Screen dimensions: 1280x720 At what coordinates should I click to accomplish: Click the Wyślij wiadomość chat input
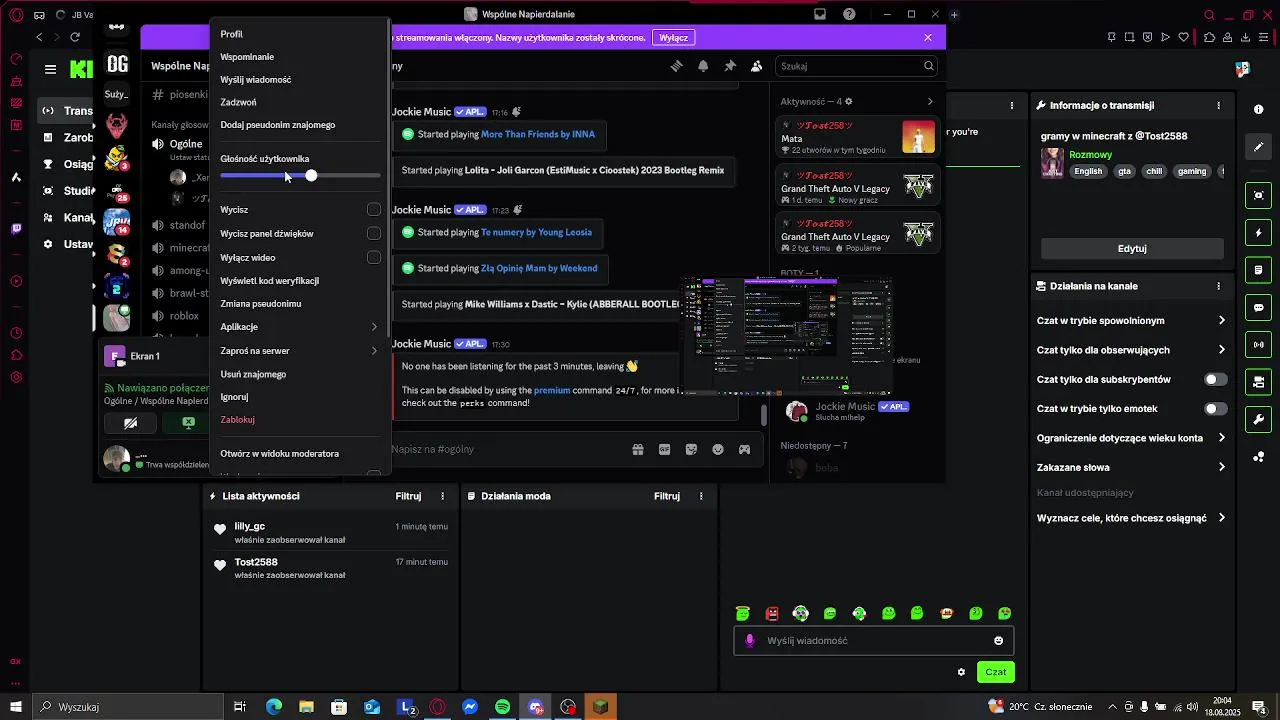[x=874, y=641]
